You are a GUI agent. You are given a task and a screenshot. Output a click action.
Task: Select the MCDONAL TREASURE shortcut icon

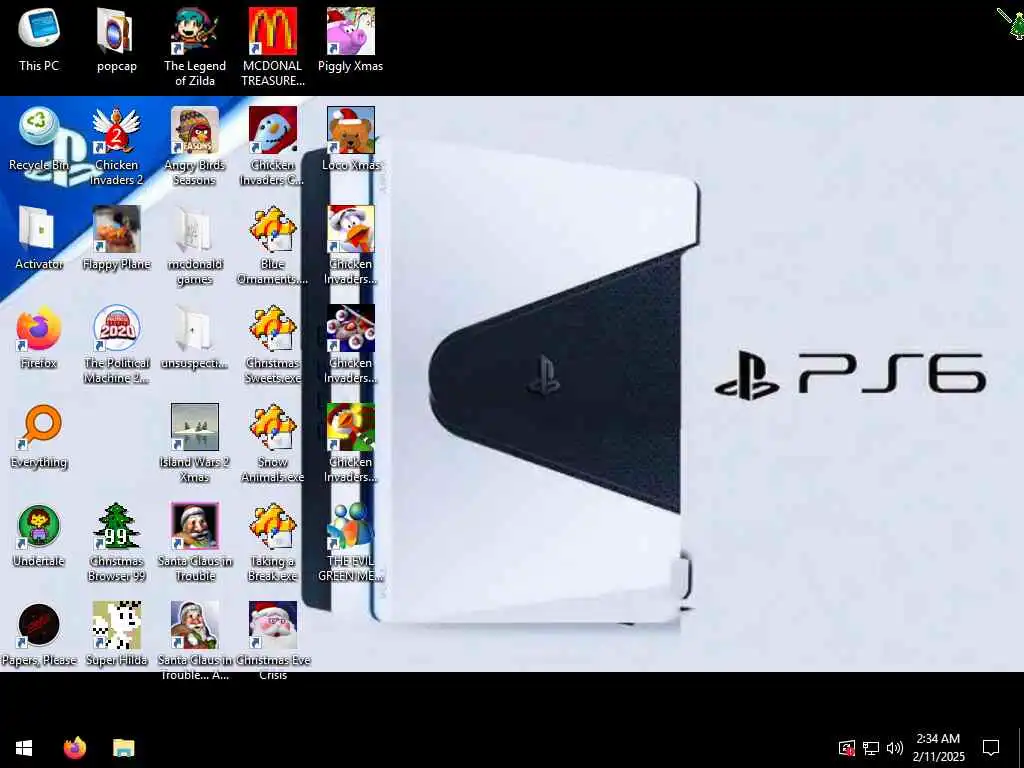click(272, 31)
